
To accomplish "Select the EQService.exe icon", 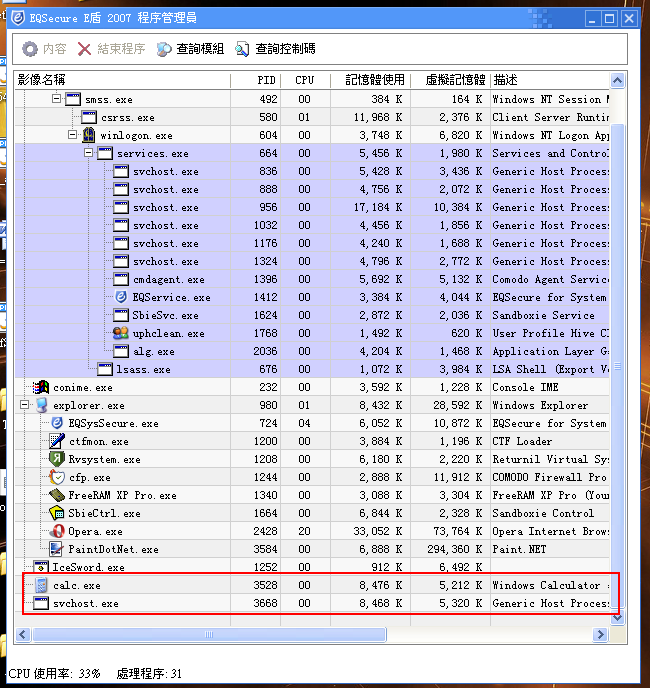I will point(121,297).
